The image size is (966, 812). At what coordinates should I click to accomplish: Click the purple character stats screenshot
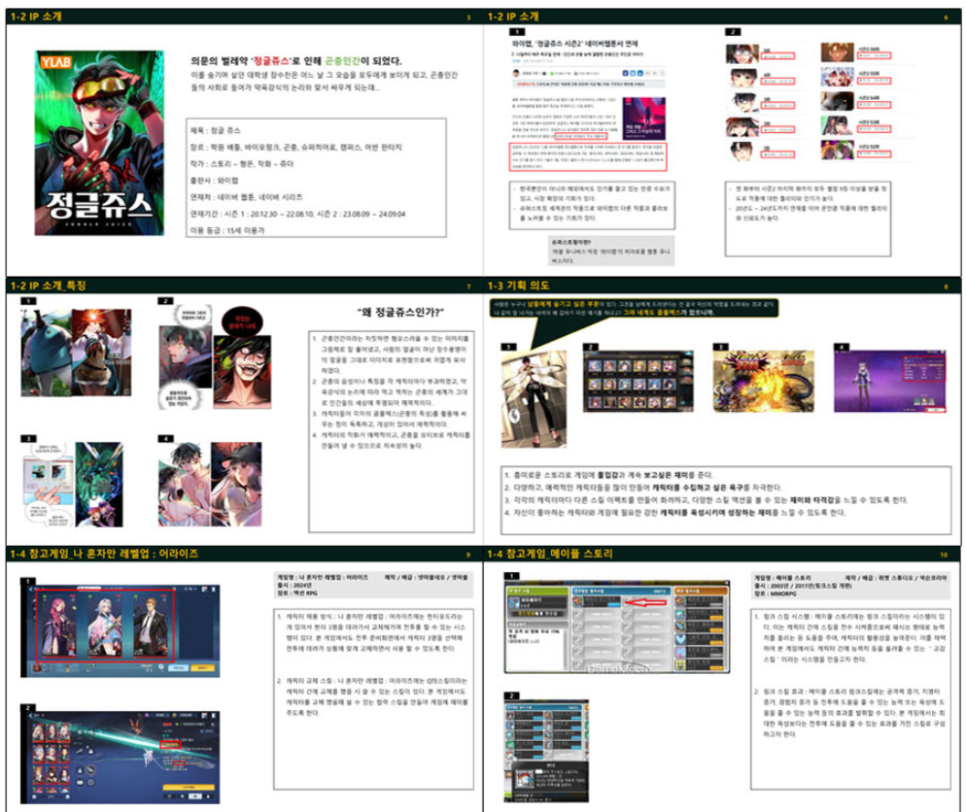tap(890, 381)
